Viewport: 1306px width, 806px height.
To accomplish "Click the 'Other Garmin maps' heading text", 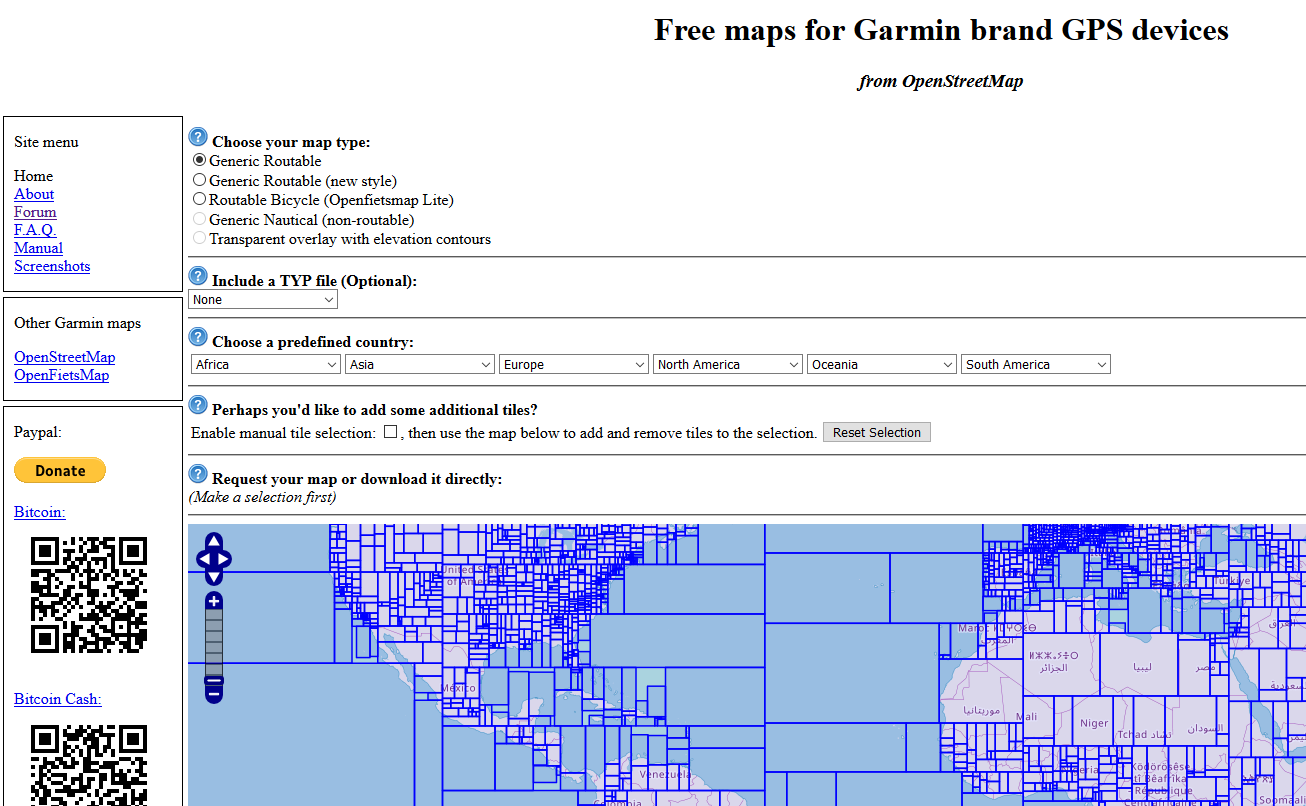I will (x=77, y=323).
